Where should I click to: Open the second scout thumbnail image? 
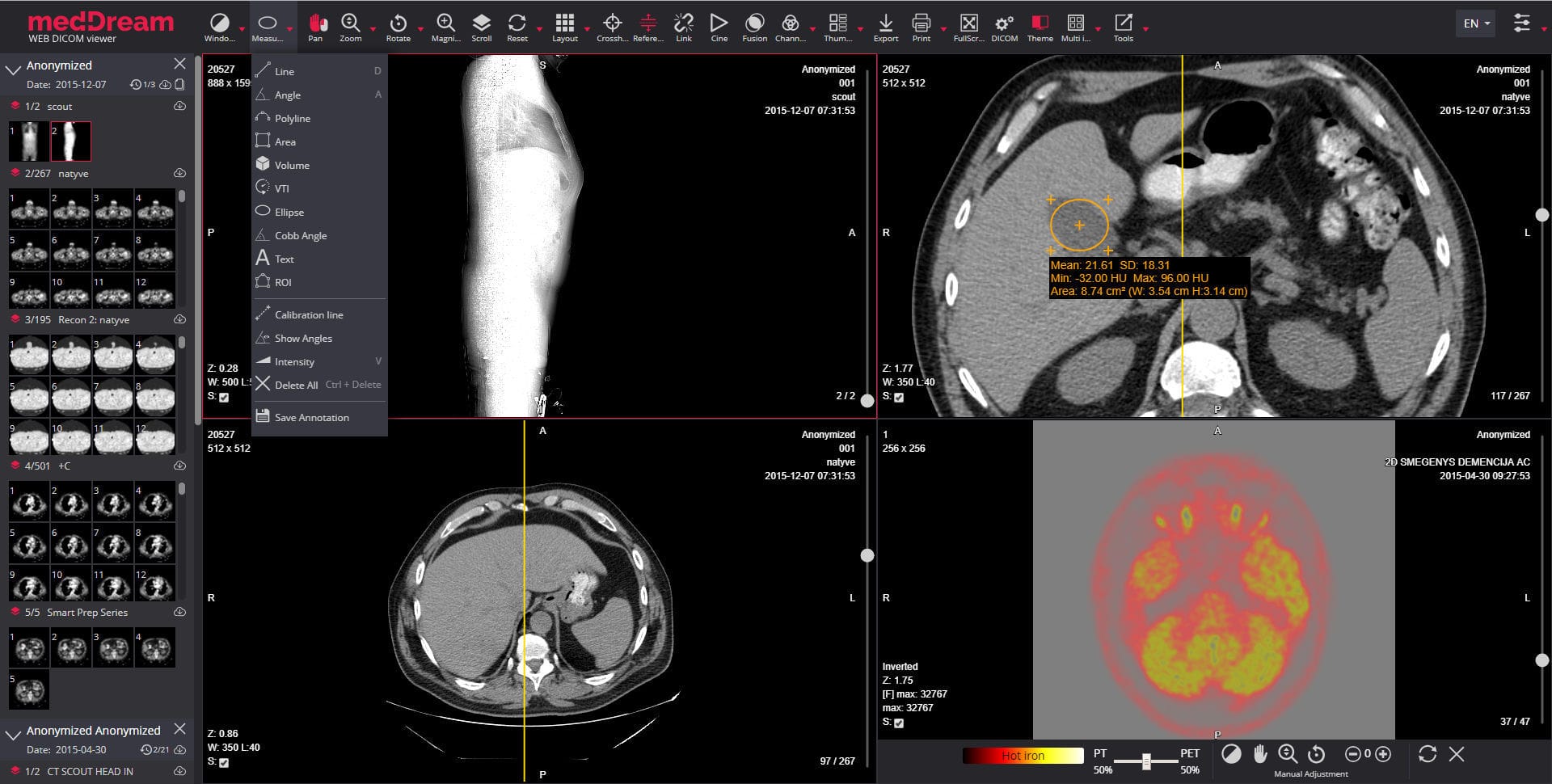[x=71, y=141]
